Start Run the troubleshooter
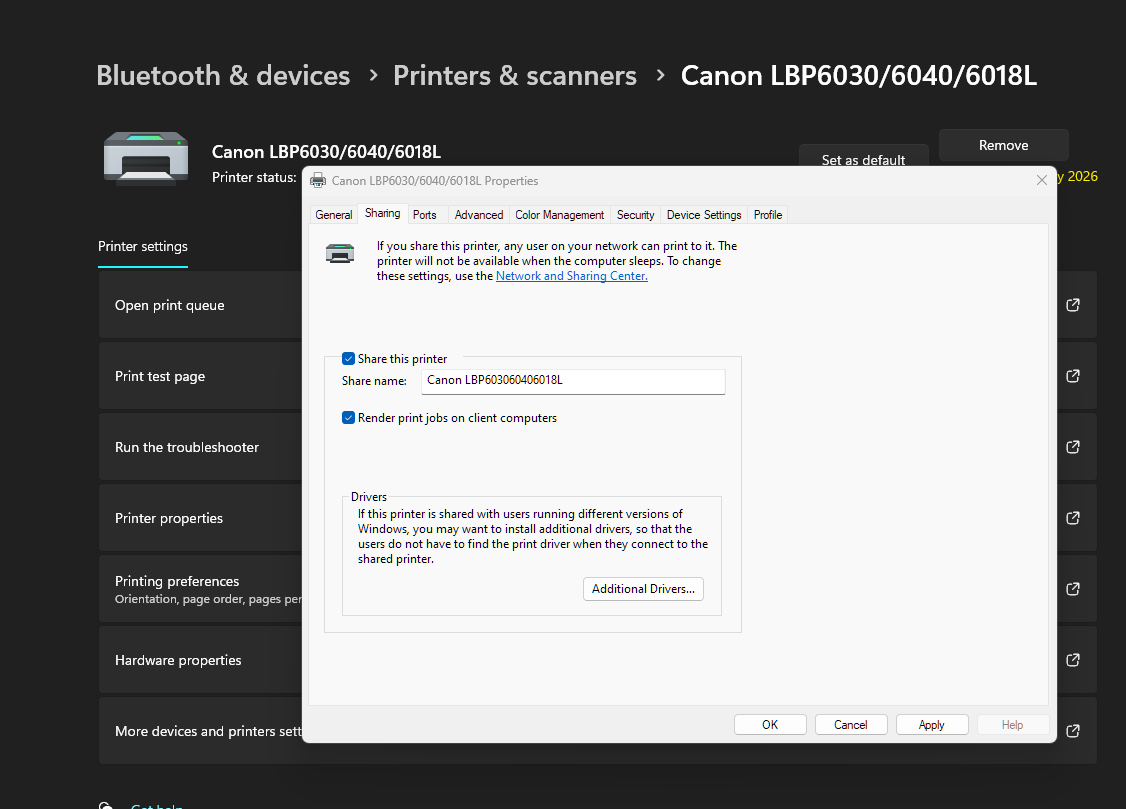 point(201,447)
